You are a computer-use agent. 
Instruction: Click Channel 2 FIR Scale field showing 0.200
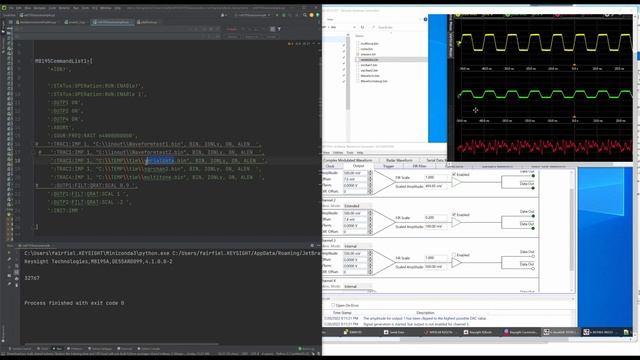point(436,218)
